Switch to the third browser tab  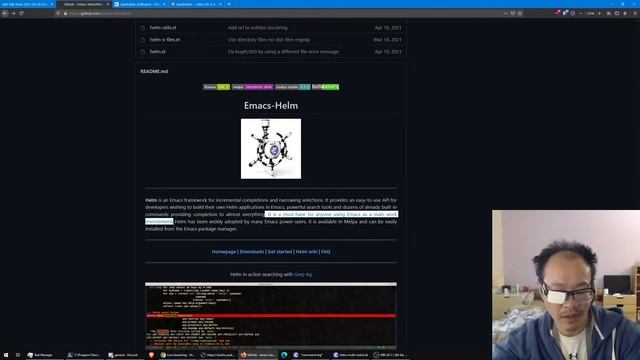tap(139, 4)
